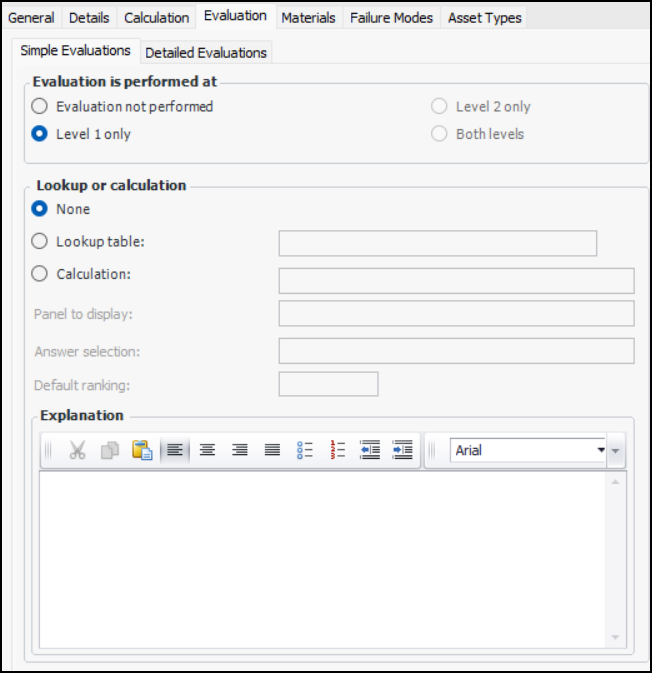This screenshot has width=652, height=673.
Task: Decrease the paragraph indent
Action: point(370,450)
